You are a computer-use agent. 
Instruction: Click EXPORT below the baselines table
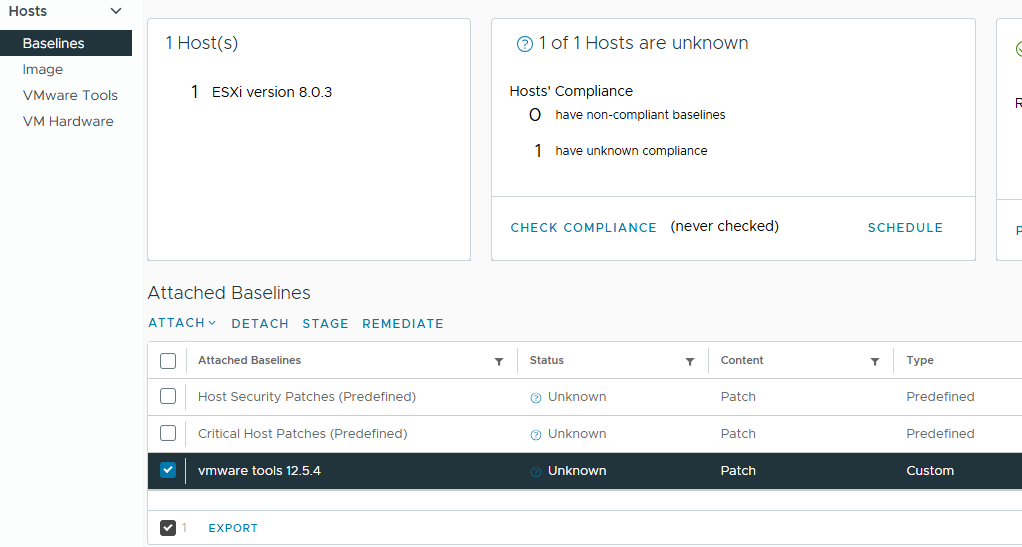click(233, 528)
